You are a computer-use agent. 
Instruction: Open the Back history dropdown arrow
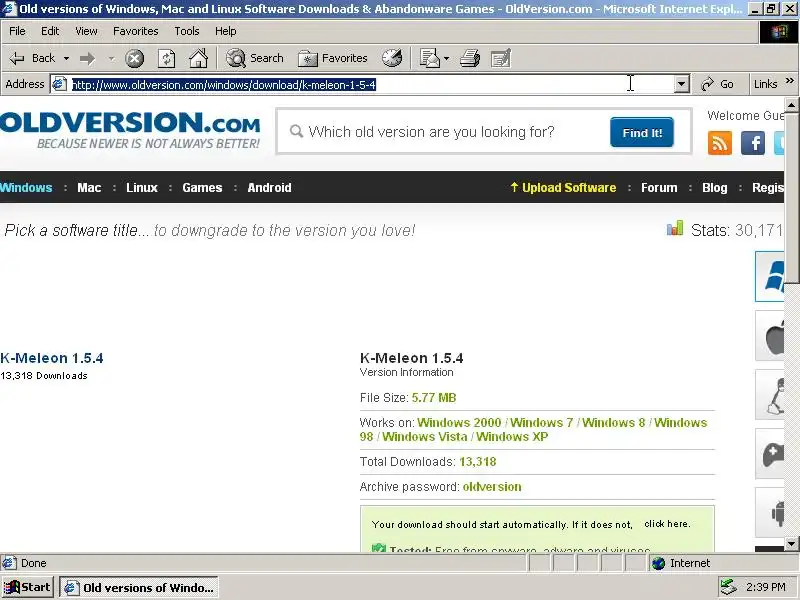coord(66,59)
